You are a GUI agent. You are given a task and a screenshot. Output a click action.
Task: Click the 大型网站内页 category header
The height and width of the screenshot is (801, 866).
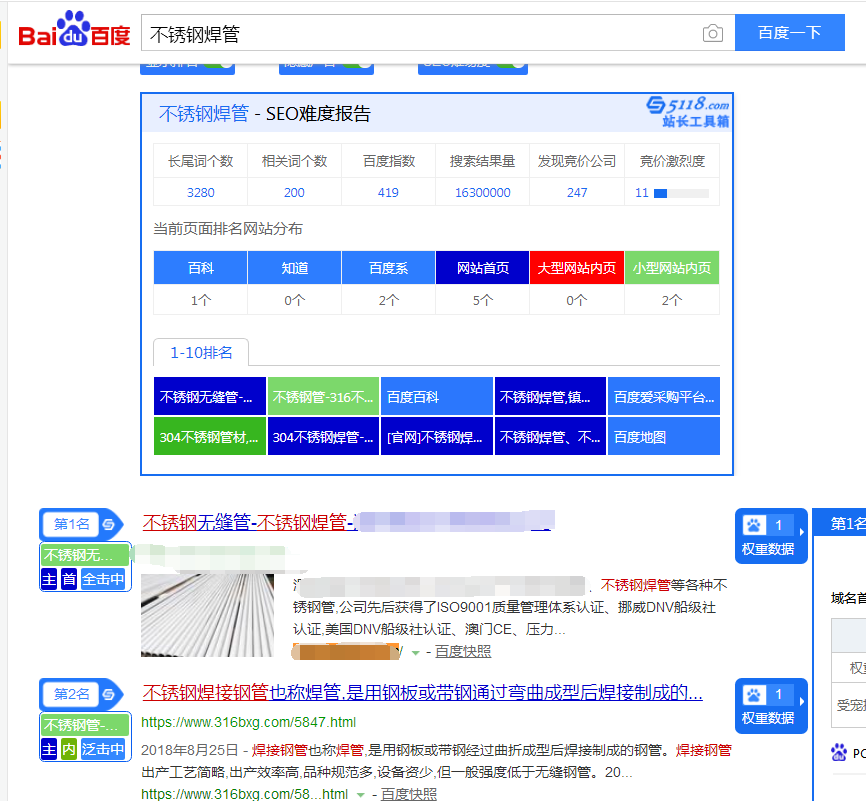coord(577,268)
